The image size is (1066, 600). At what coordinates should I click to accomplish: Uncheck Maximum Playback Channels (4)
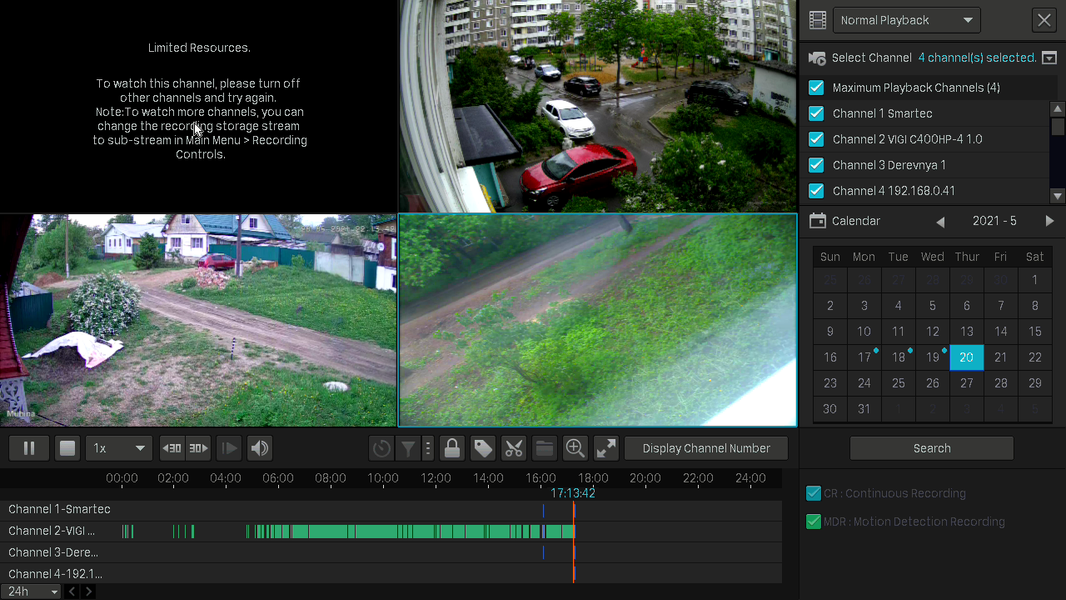click(816, 88)
